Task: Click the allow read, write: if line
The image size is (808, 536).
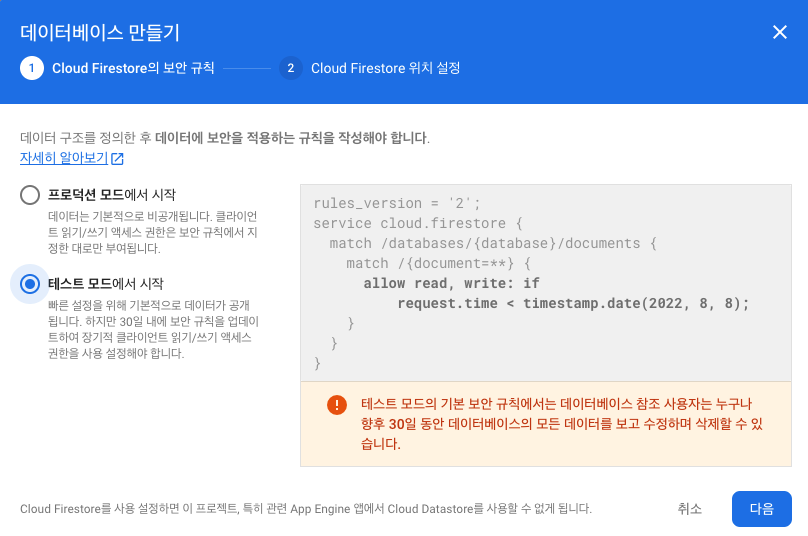Action: tap(451, 283)
